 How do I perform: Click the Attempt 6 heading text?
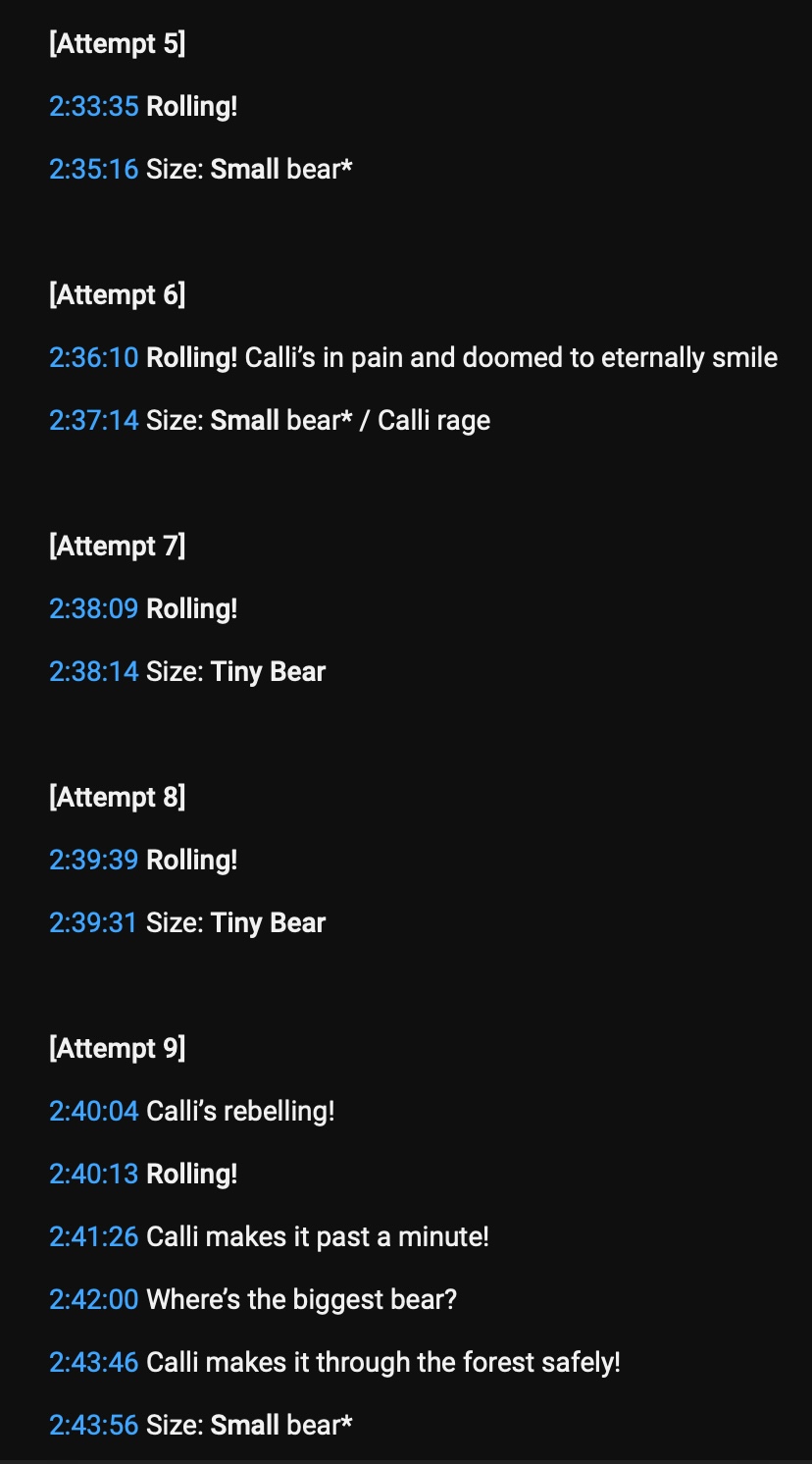click(118, 294)
